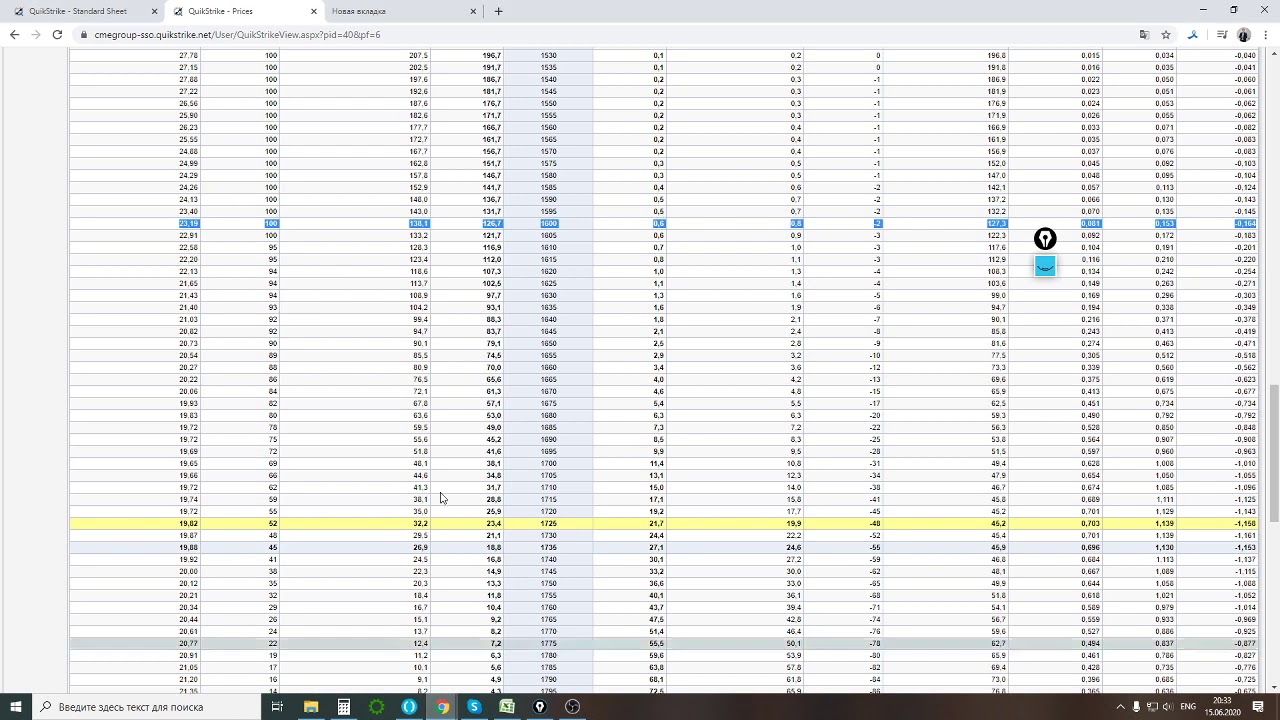Click strike 1600 in the selected blue row
This screenshot has height=720, width=1280.
coord(548,223)
